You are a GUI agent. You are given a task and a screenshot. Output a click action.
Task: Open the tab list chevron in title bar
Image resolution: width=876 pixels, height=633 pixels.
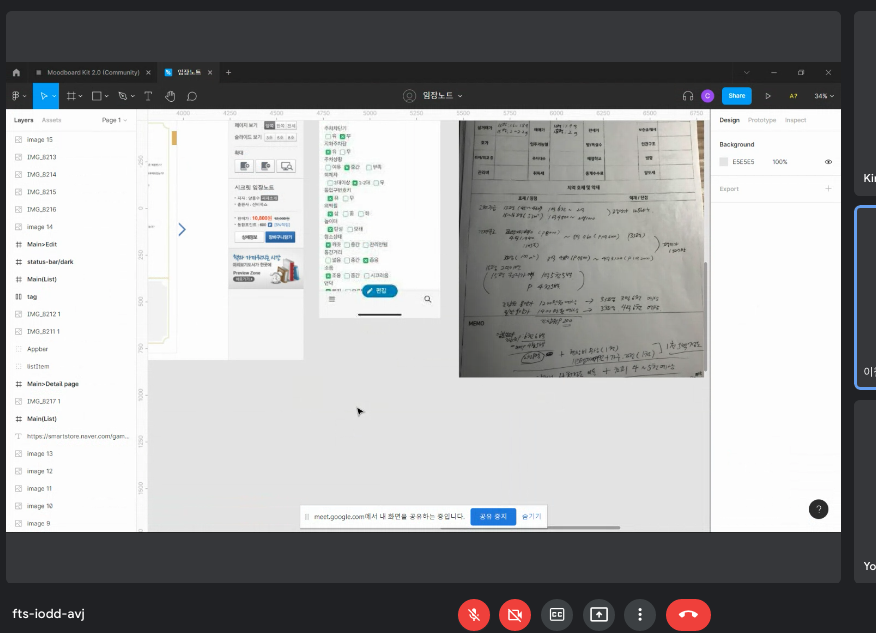coord(746,73)
